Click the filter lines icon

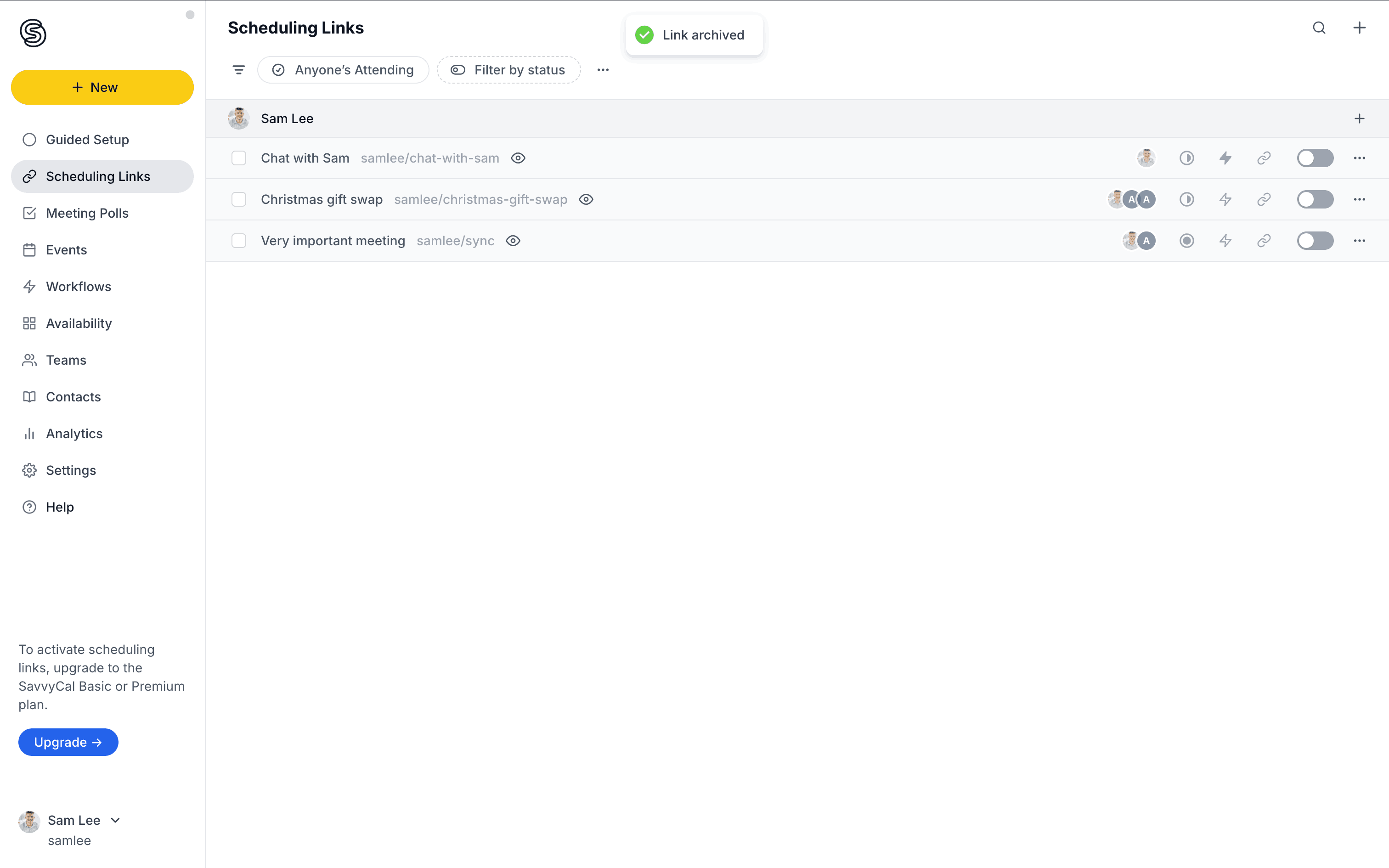click(239, 70)
